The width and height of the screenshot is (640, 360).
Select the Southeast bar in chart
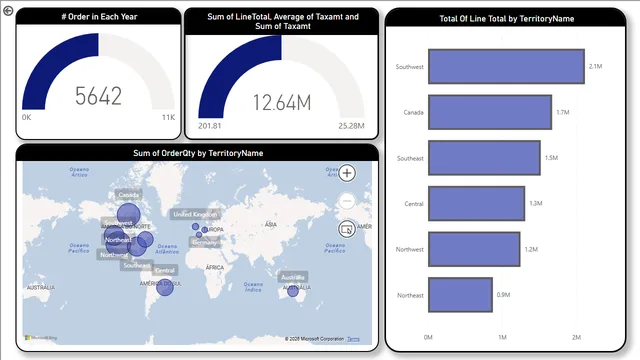pyautogui.click(x=484, y=158)
